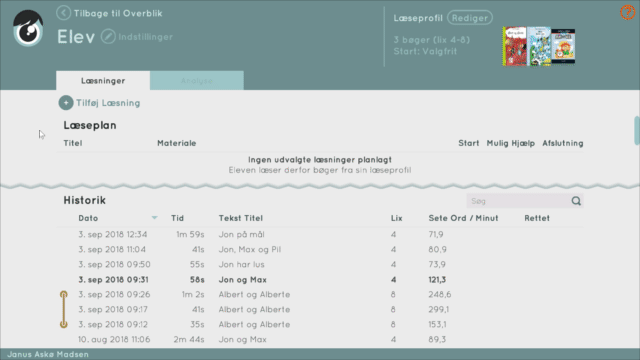Click the plus icon for Tilføj Læsning
640x360 pixels.
click(66, 103)
